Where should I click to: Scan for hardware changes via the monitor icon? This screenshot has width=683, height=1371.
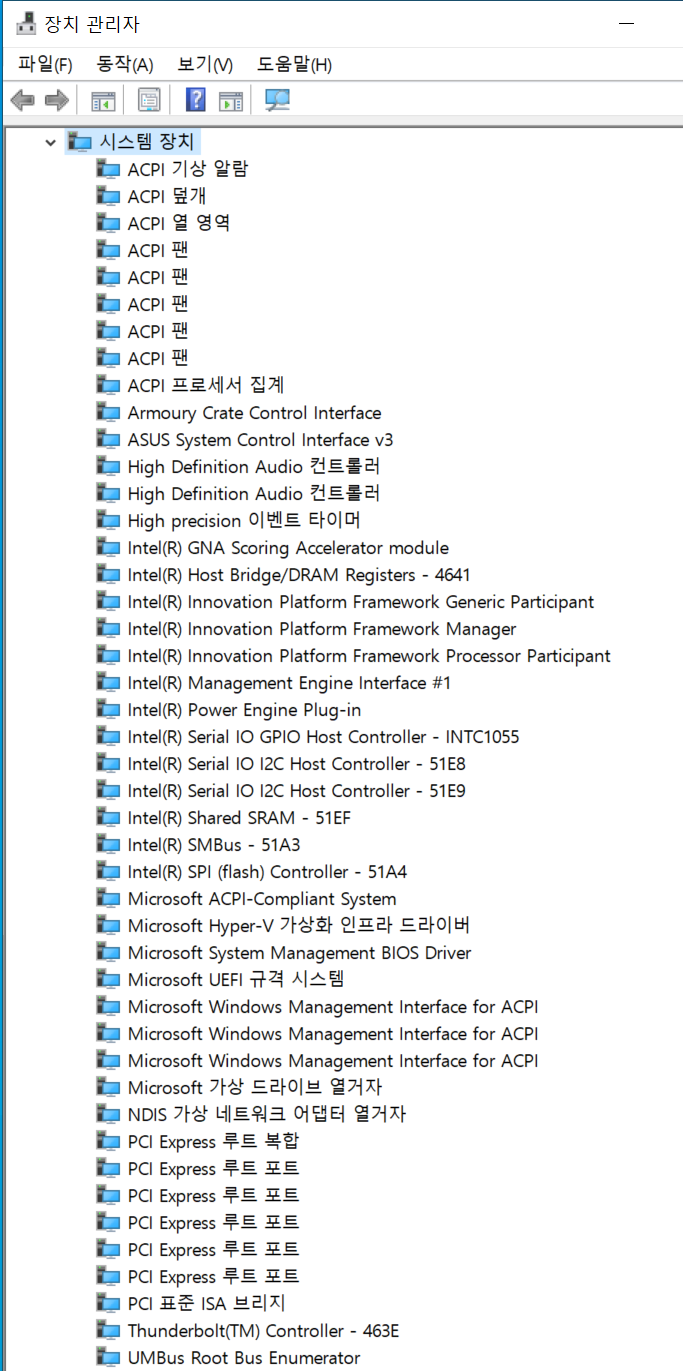(277, 100)
